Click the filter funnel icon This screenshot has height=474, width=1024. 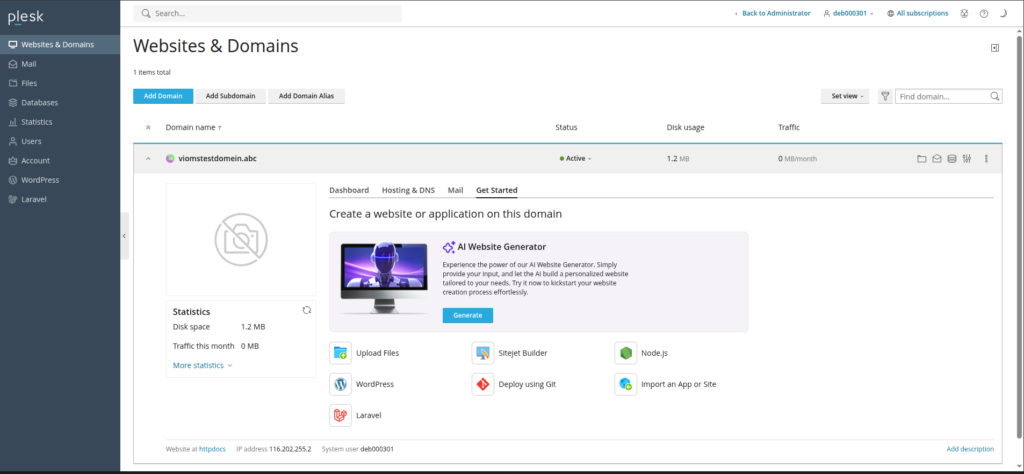[x=885, y=97]
